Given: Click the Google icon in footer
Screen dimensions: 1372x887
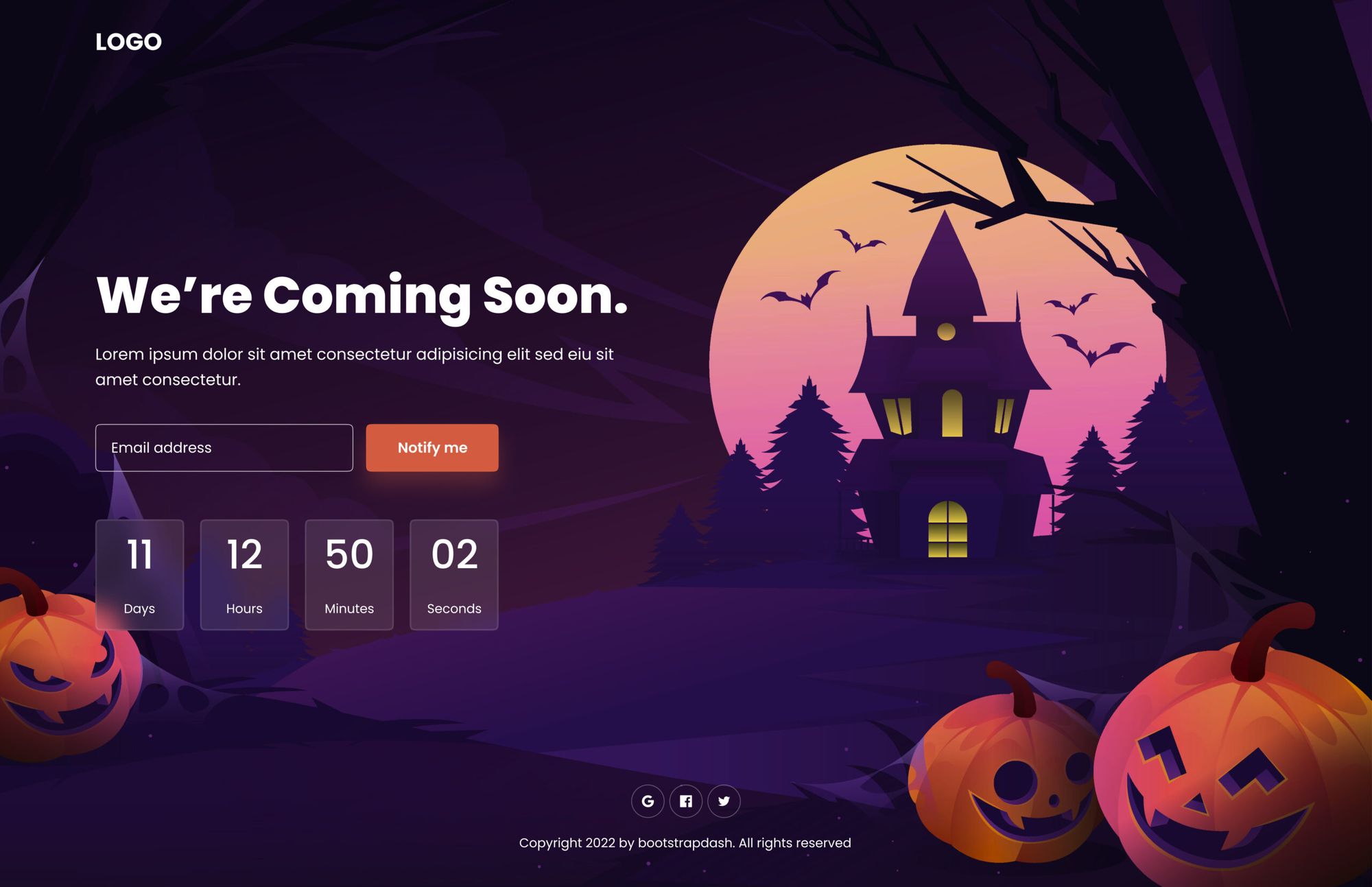Looking at the screenshot, I should (x=647, y=800).
